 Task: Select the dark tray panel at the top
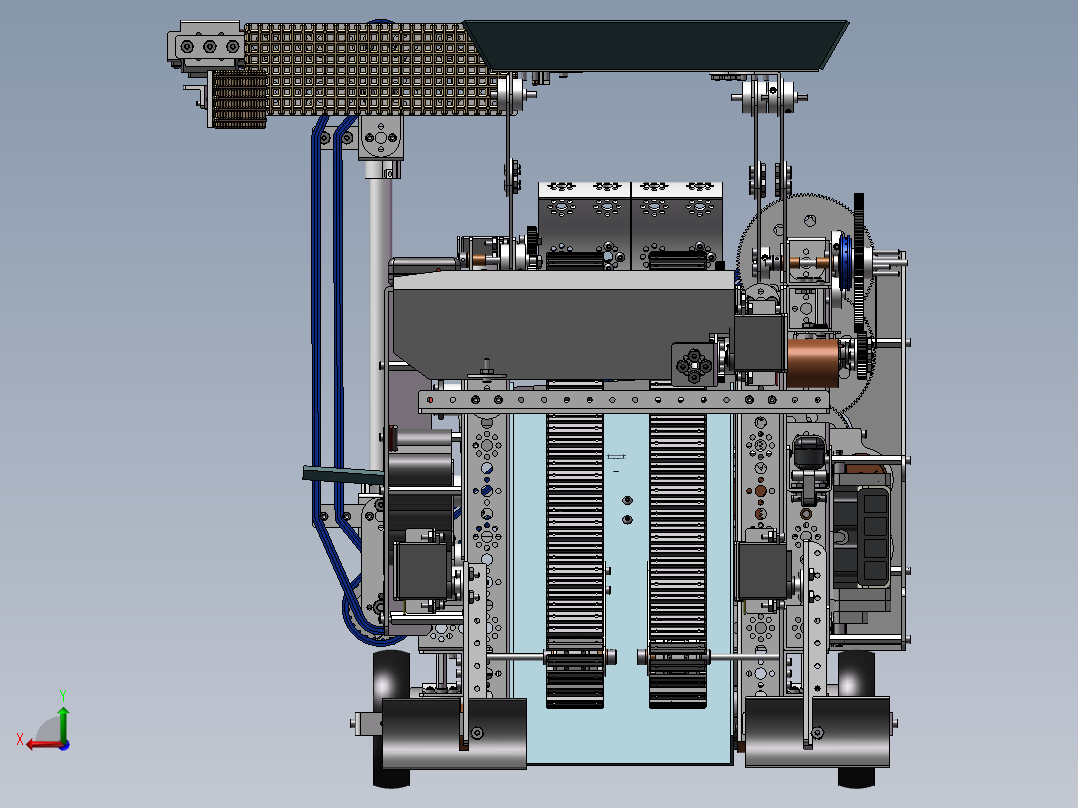657,45
